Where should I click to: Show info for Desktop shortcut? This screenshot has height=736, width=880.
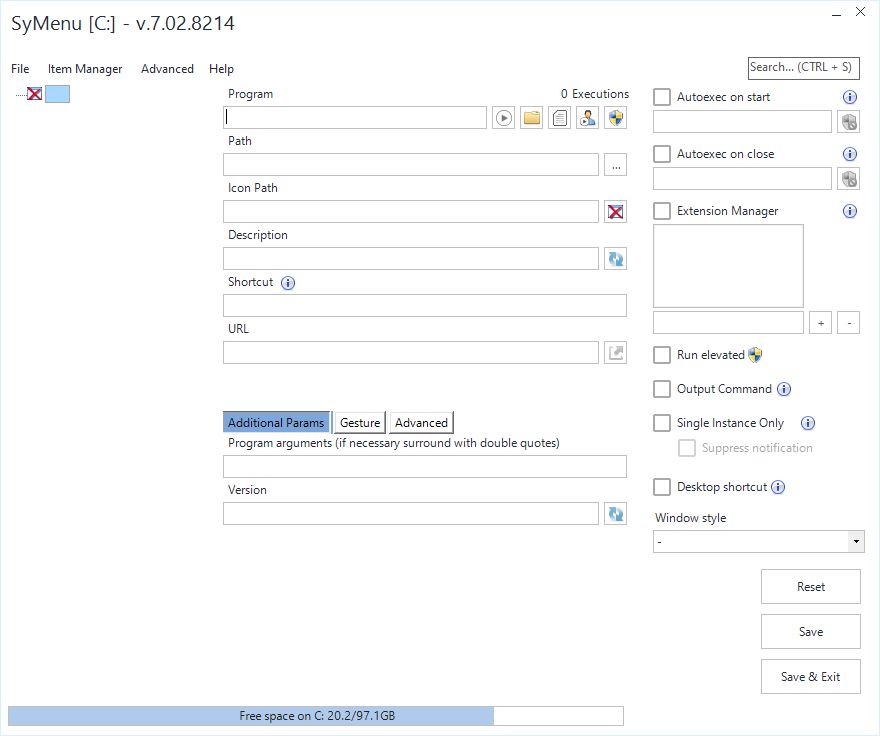click(x=778, y=487)
